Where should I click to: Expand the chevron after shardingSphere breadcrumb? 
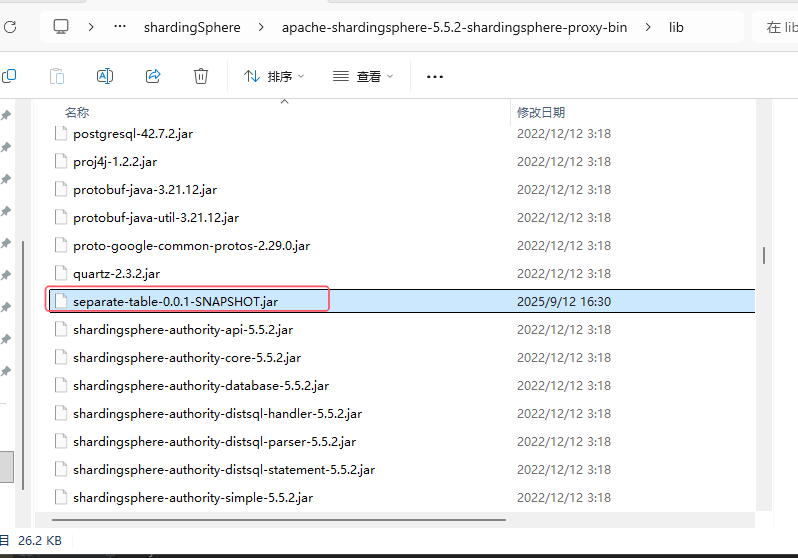pos(261,27)
